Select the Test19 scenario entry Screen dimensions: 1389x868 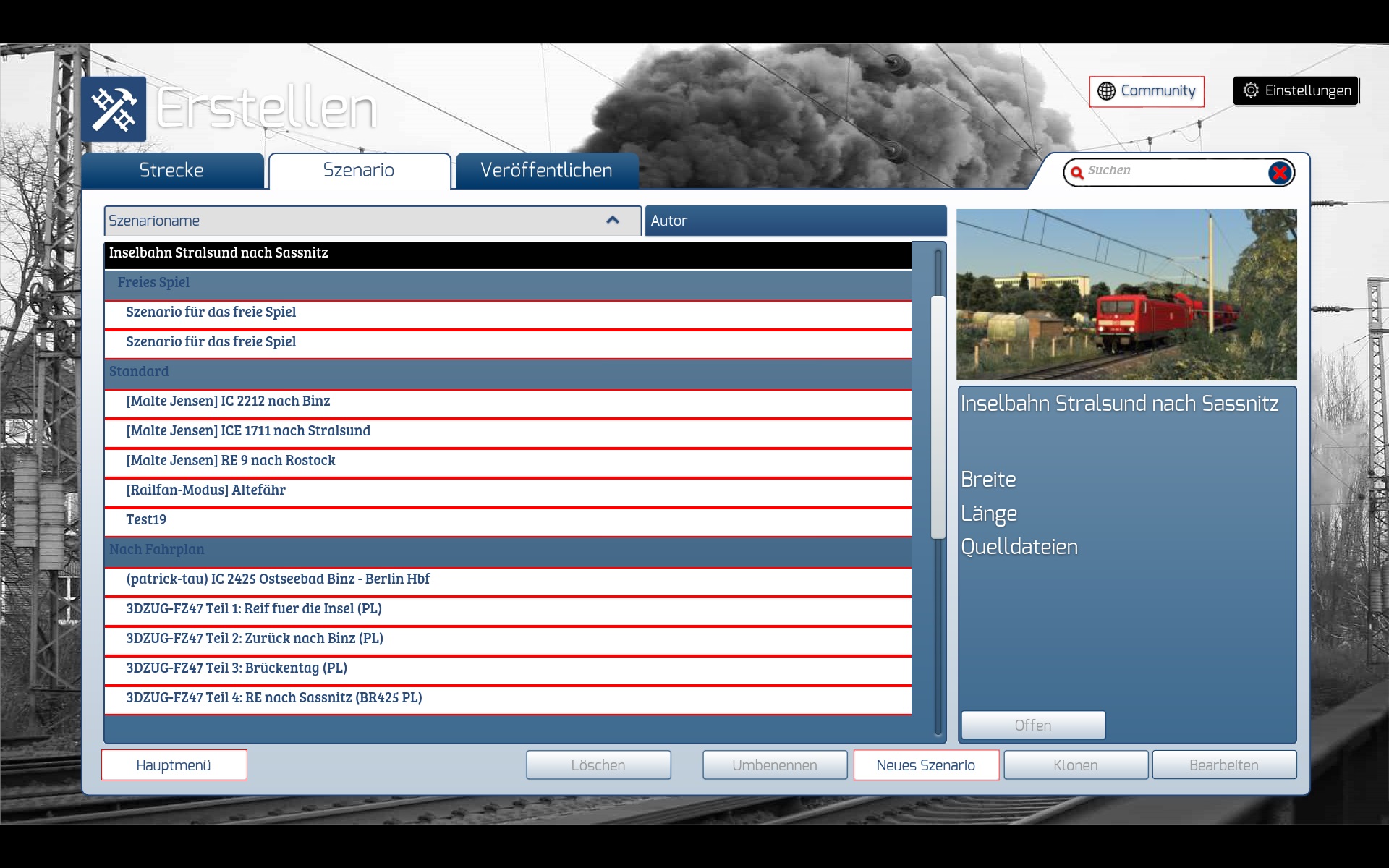(x=146, y=520)
